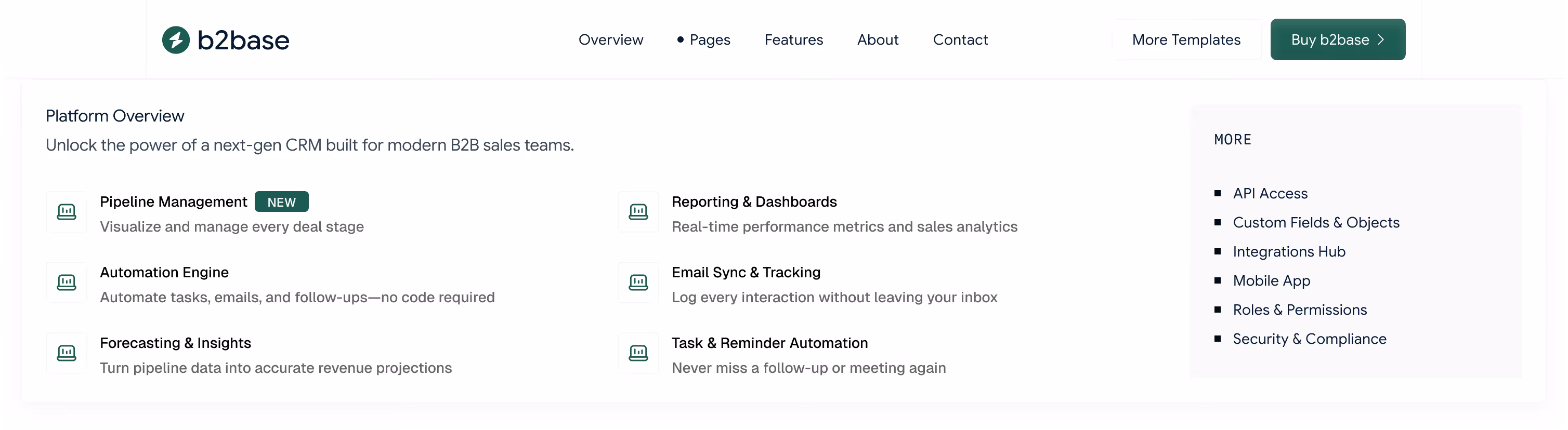The height and width of the screenshot is (430, 1568).
Task: Click 'Automate tasks, emails, and follow-ups' description
Action: [x=297, y=297]
